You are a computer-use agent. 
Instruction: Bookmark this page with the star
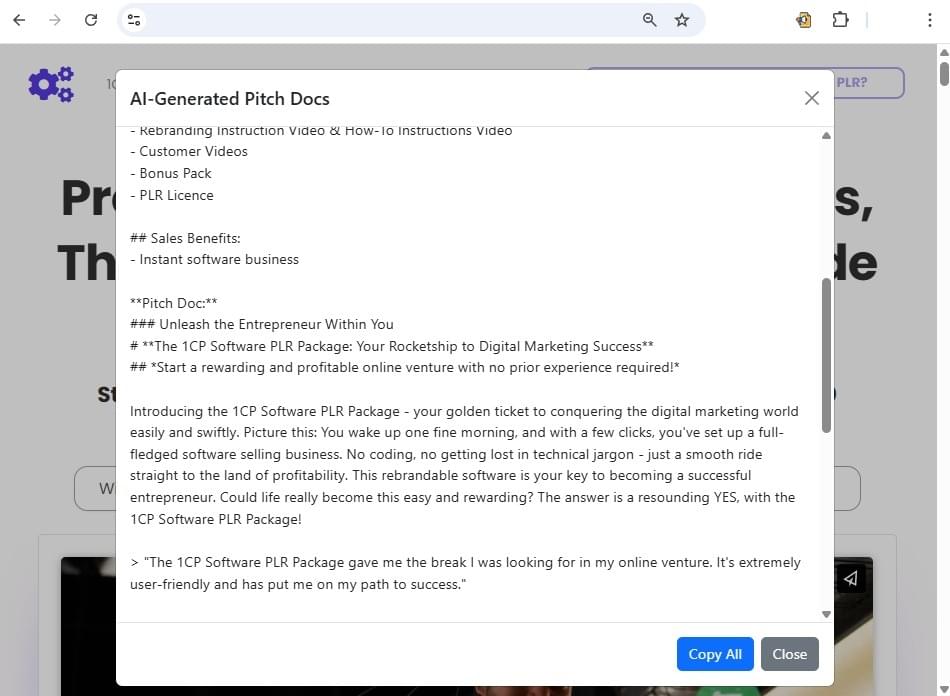(682, 20)
